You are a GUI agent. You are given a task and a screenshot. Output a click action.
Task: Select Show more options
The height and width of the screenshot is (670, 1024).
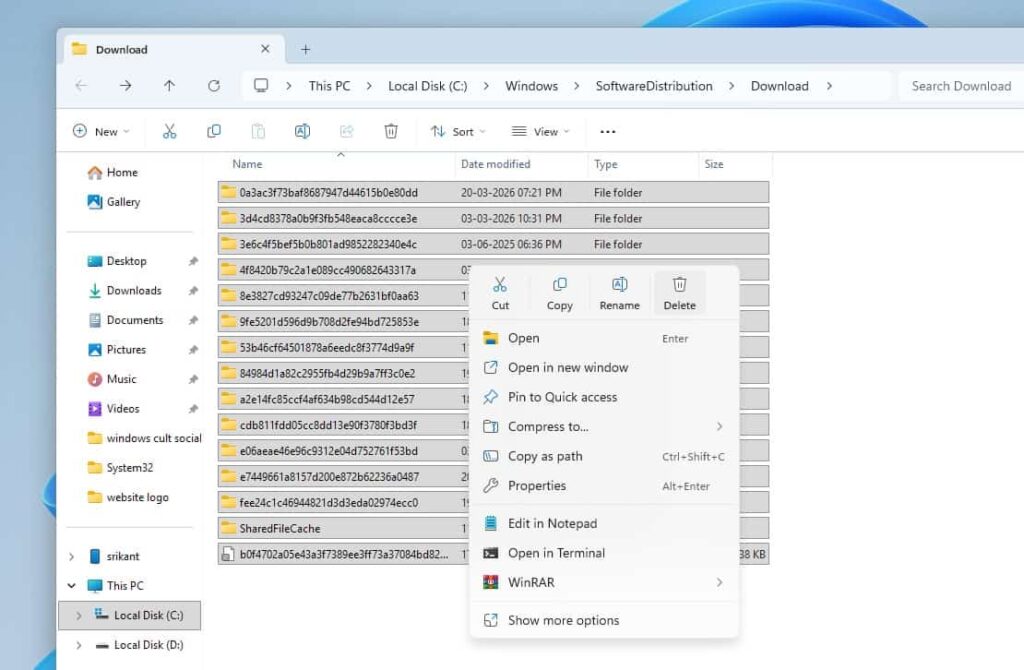(x=604, y=620)
